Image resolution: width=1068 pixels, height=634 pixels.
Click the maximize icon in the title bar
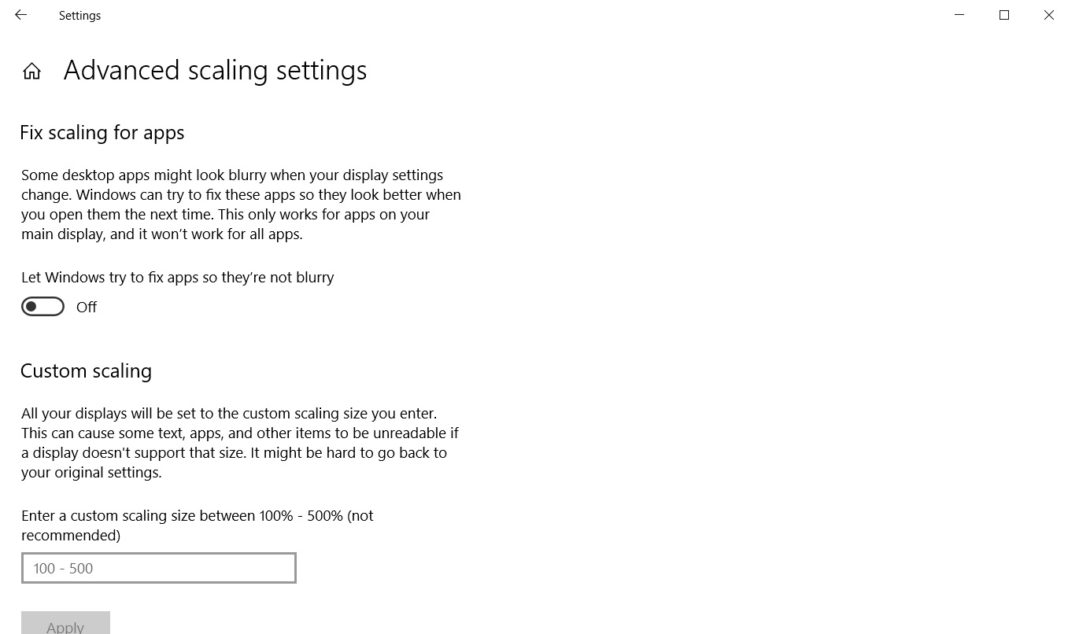1003,15
